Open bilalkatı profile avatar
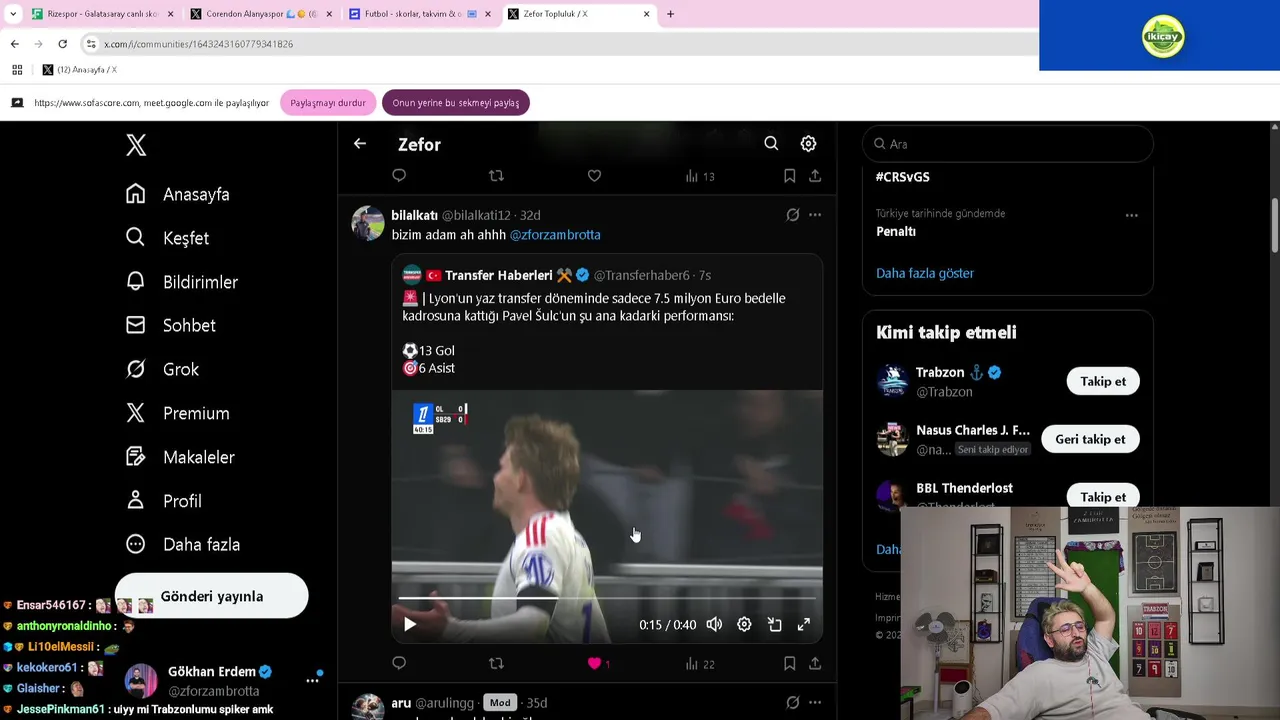Image resolution: width=1280 pixels, height=720 pixels. tap(368, 223)
